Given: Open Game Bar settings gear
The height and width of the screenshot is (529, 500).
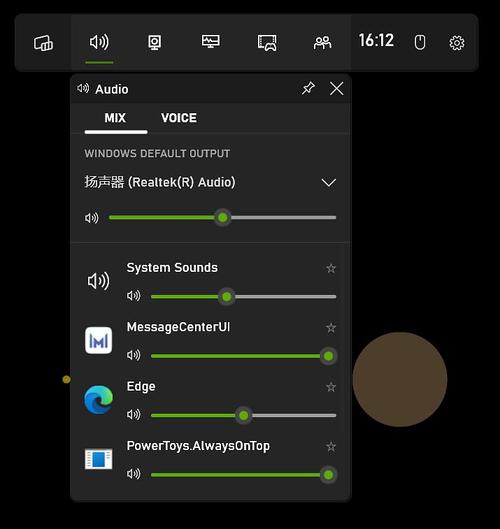Looking at the screenshot, I should tap(457, 43).
